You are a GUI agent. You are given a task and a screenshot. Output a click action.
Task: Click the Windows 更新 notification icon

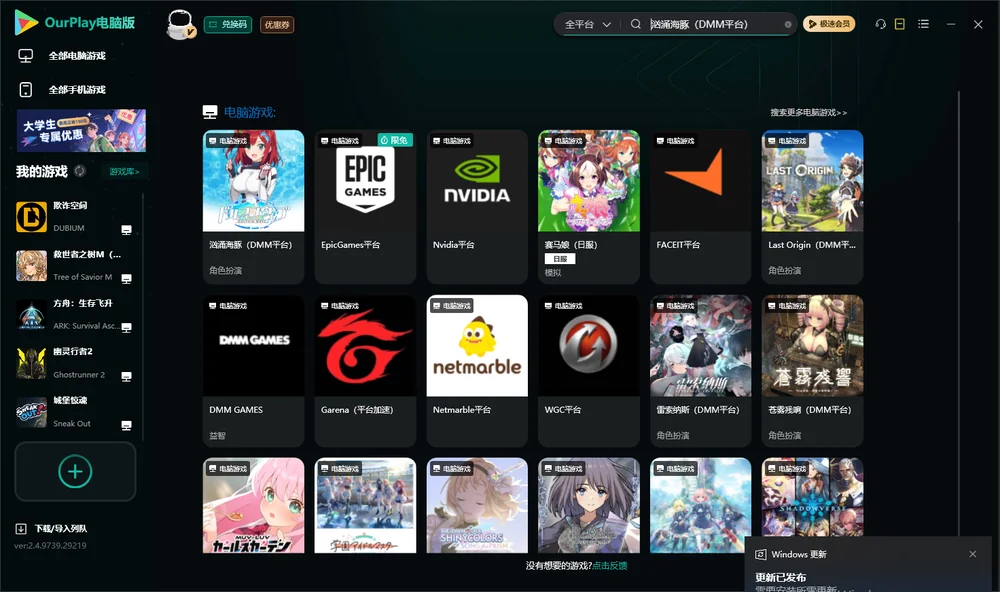[x=761, y=554]
